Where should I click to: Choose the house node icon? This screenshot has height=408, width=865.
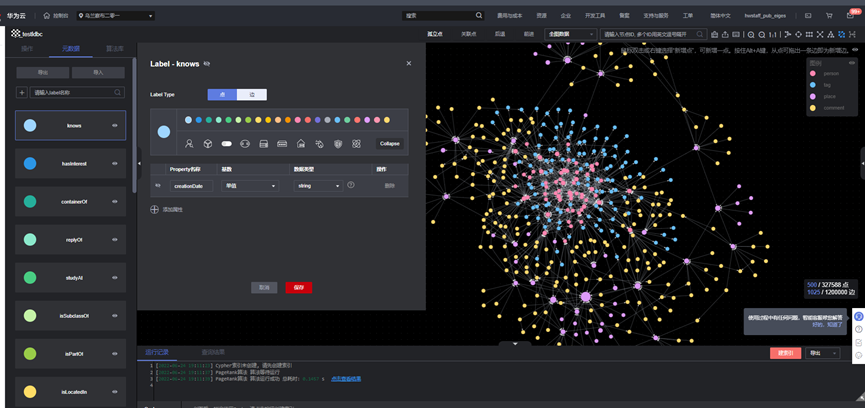tap(301, 143)
